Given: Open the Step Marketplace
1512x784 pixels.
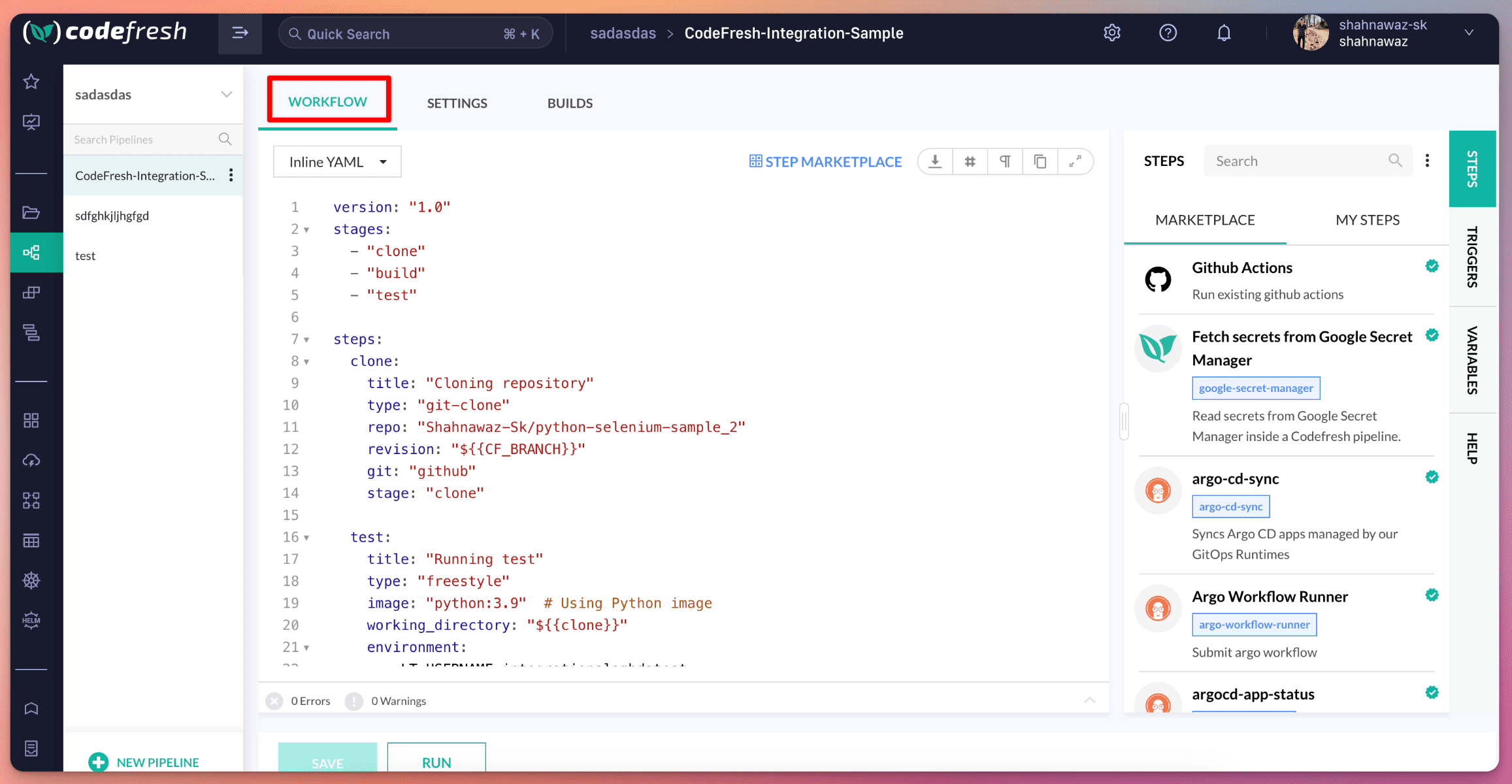Looking at the screenshot, I should (825, 161).
